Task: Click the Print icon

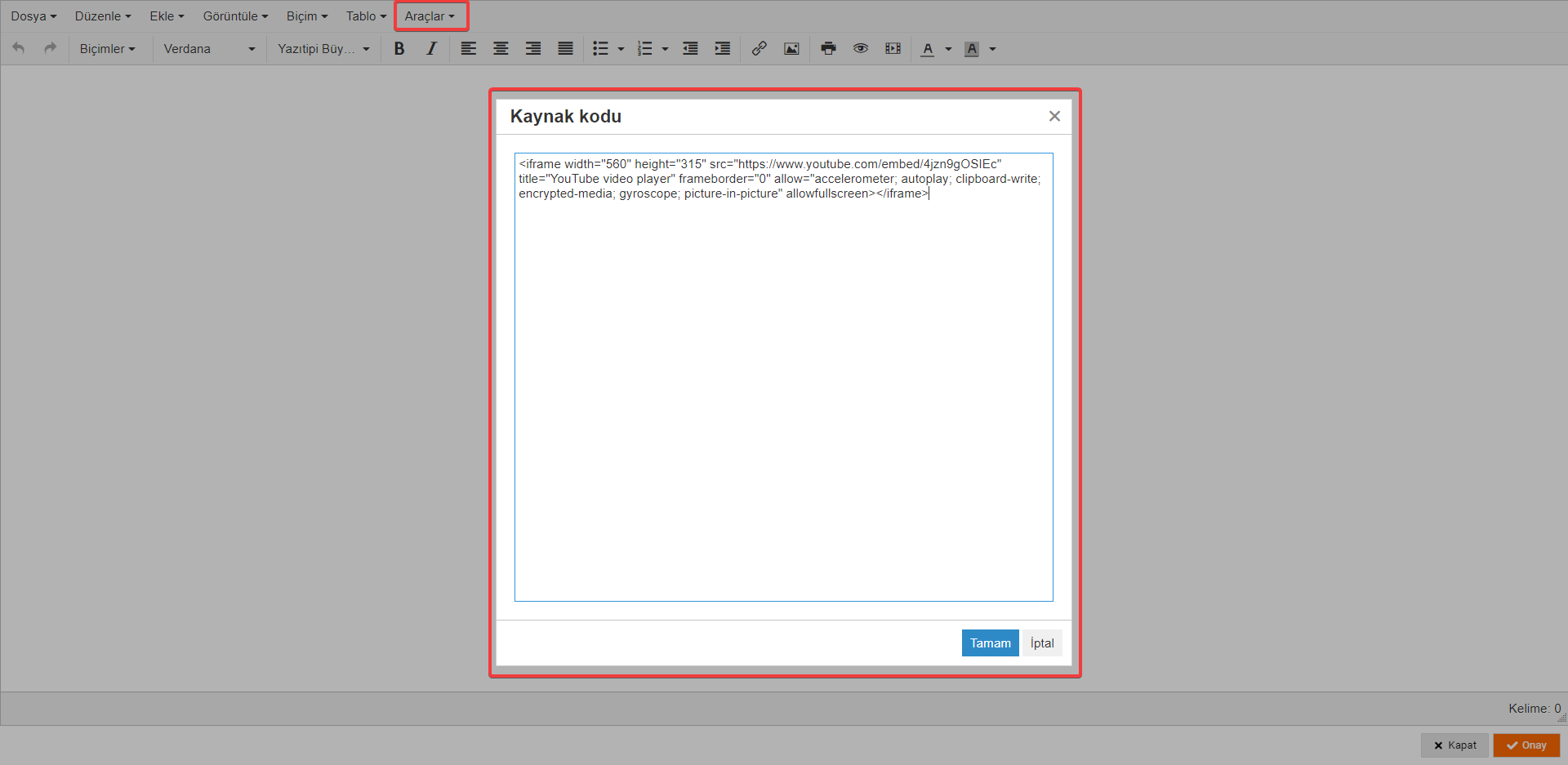Action: (828, 48)
